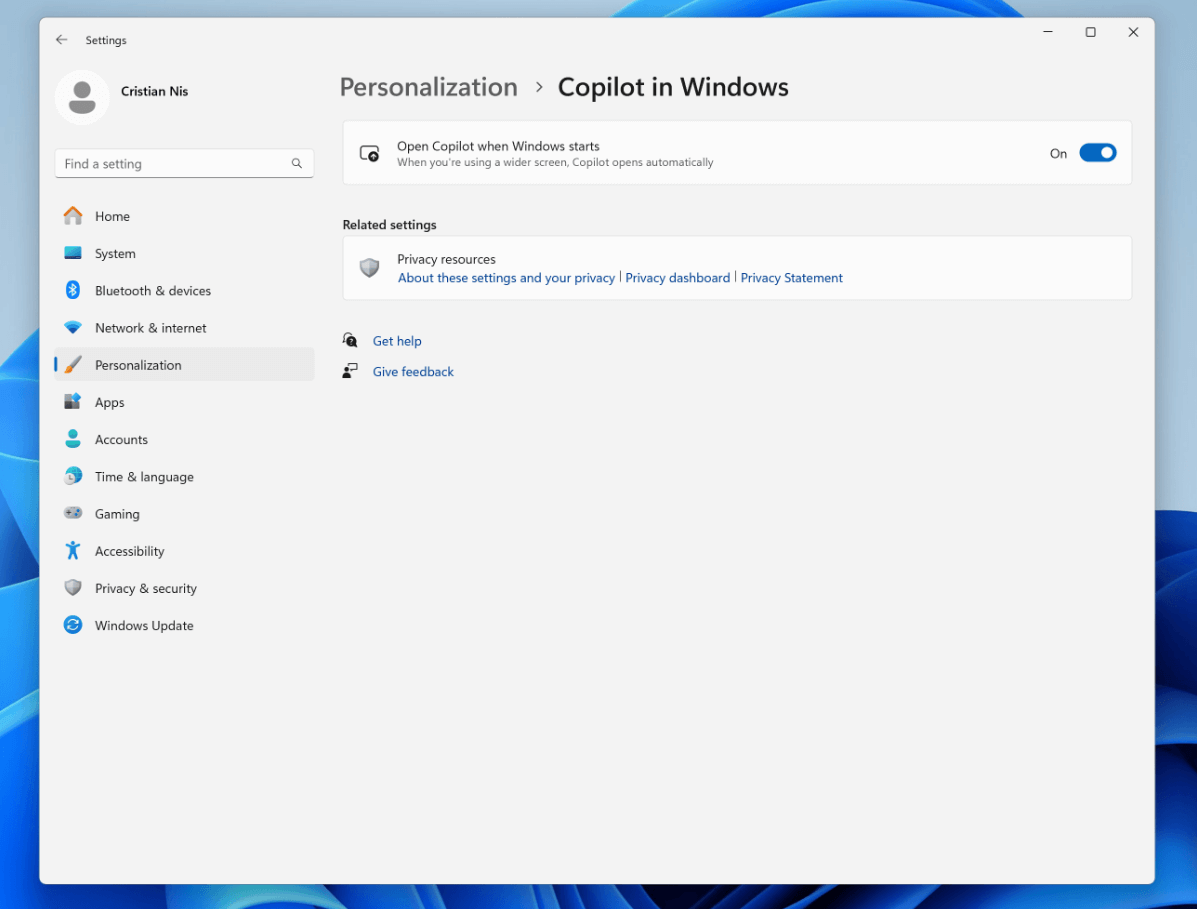Viewport: 1197px width, 909px height.
Task: Click the Get help headset icon
Action: (350, 340)
